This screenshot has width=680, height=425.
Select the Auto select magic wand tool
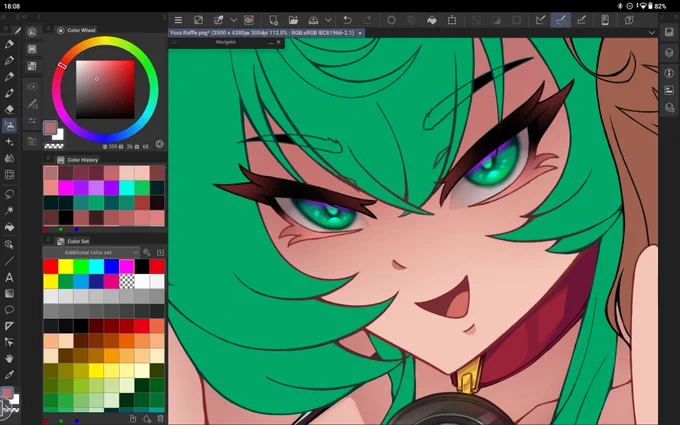(x=9, y=210)
